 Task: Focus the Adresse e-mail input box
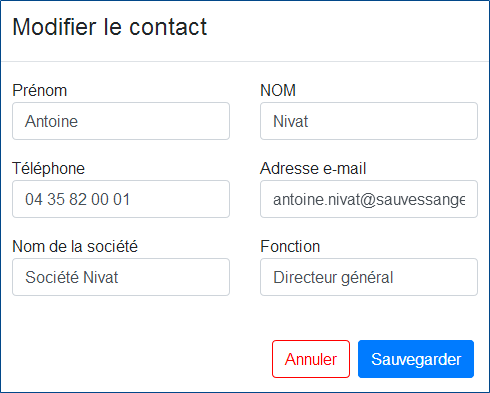click(x=369, y=199)
